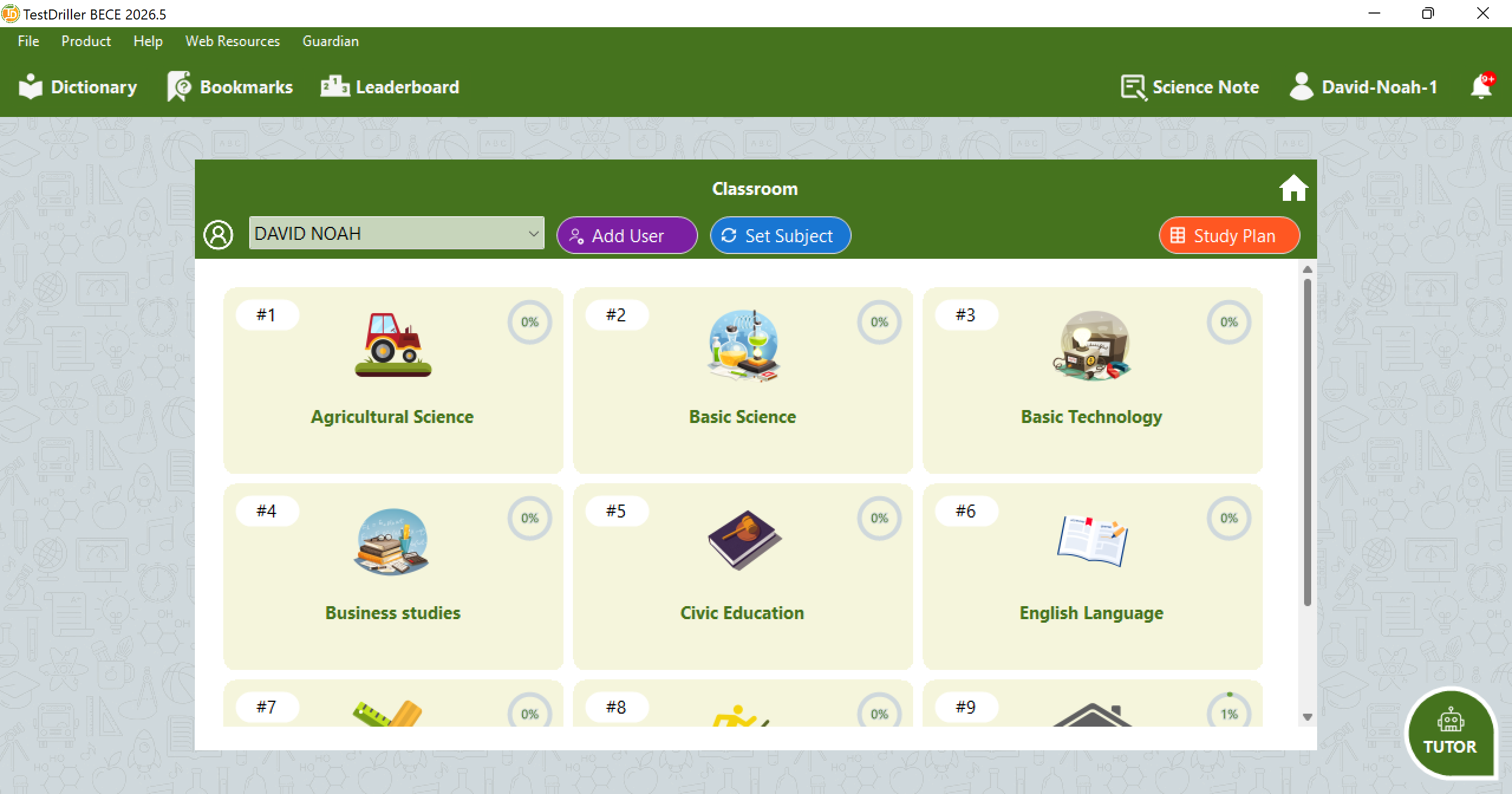This screenshot has width=1512, height=794.
Task: Click the #9 rank badge
Action: pyautogui.click(x=966, y=707)
